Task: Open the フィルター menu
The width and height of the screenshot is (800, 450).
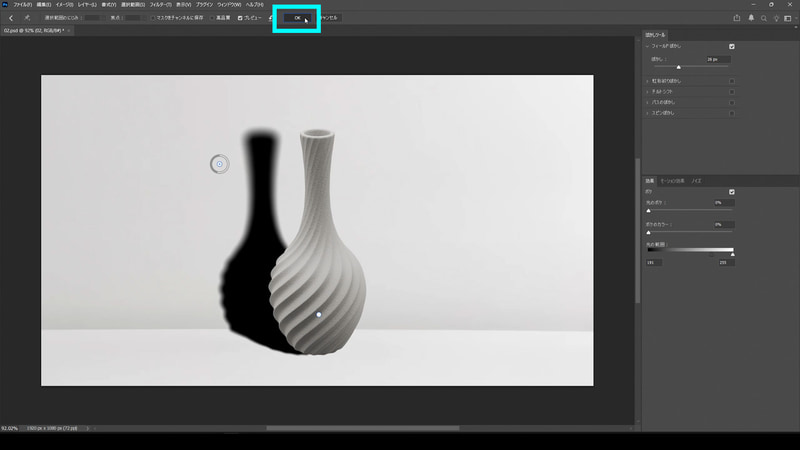Action: tap(160, 5)
